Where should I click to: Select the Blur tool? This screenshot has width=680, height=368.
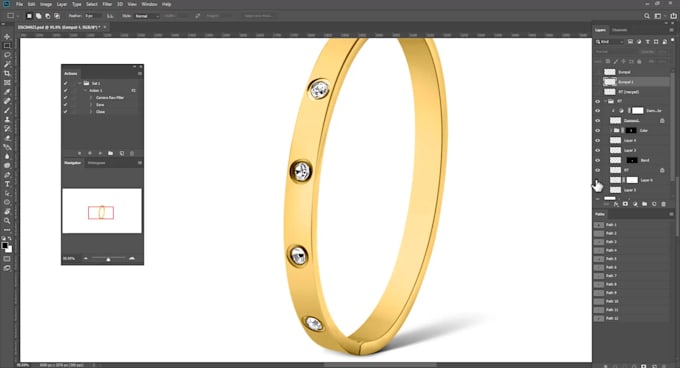click(7, 156)
